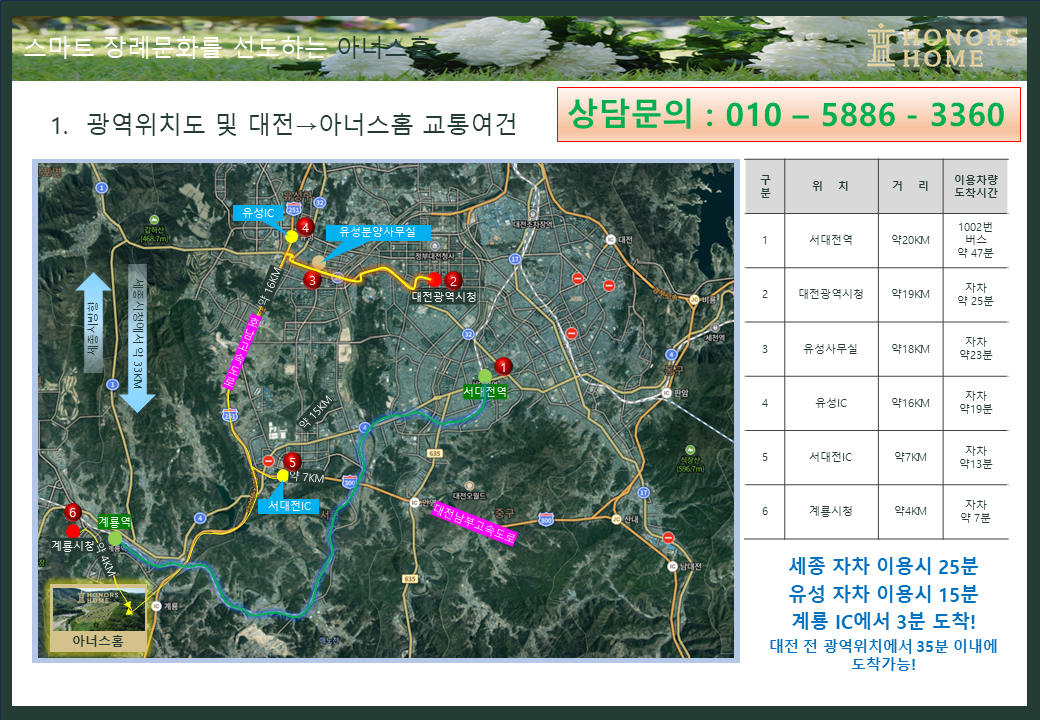Click the 계룡시청 map label

pyautogui.click(x=73, y=545)
